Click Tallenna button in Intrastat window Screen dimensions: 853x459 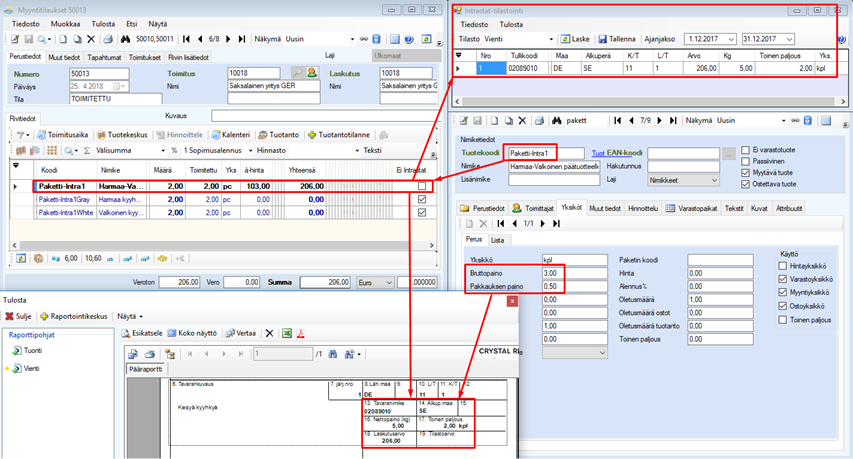pos(617,39)
